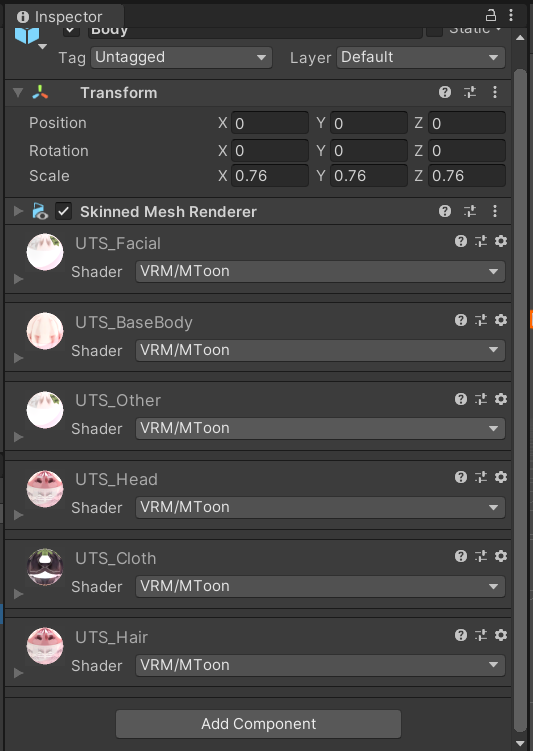
Task: Open the preset icon for UTS_BaseBody
Action: (x=481, y=320)
